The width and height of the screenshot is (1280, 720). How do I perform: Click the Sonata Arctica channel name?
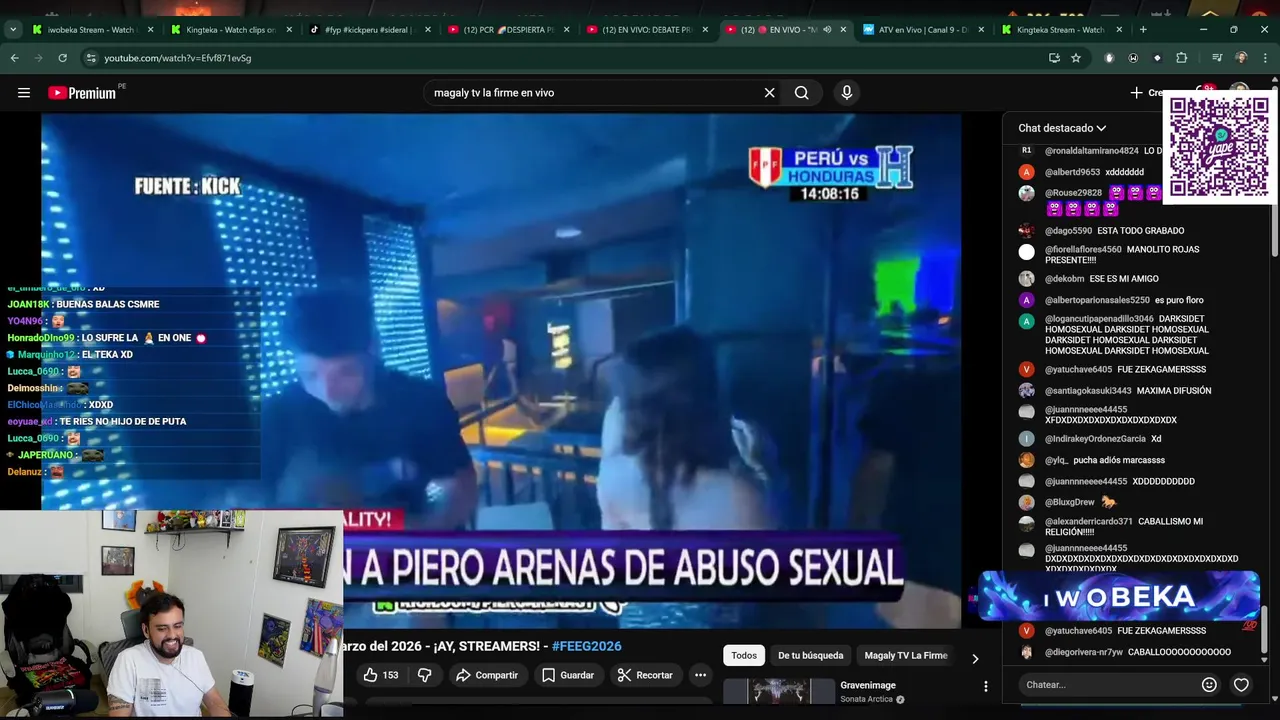pyautogui.click(x=867, y=700)
